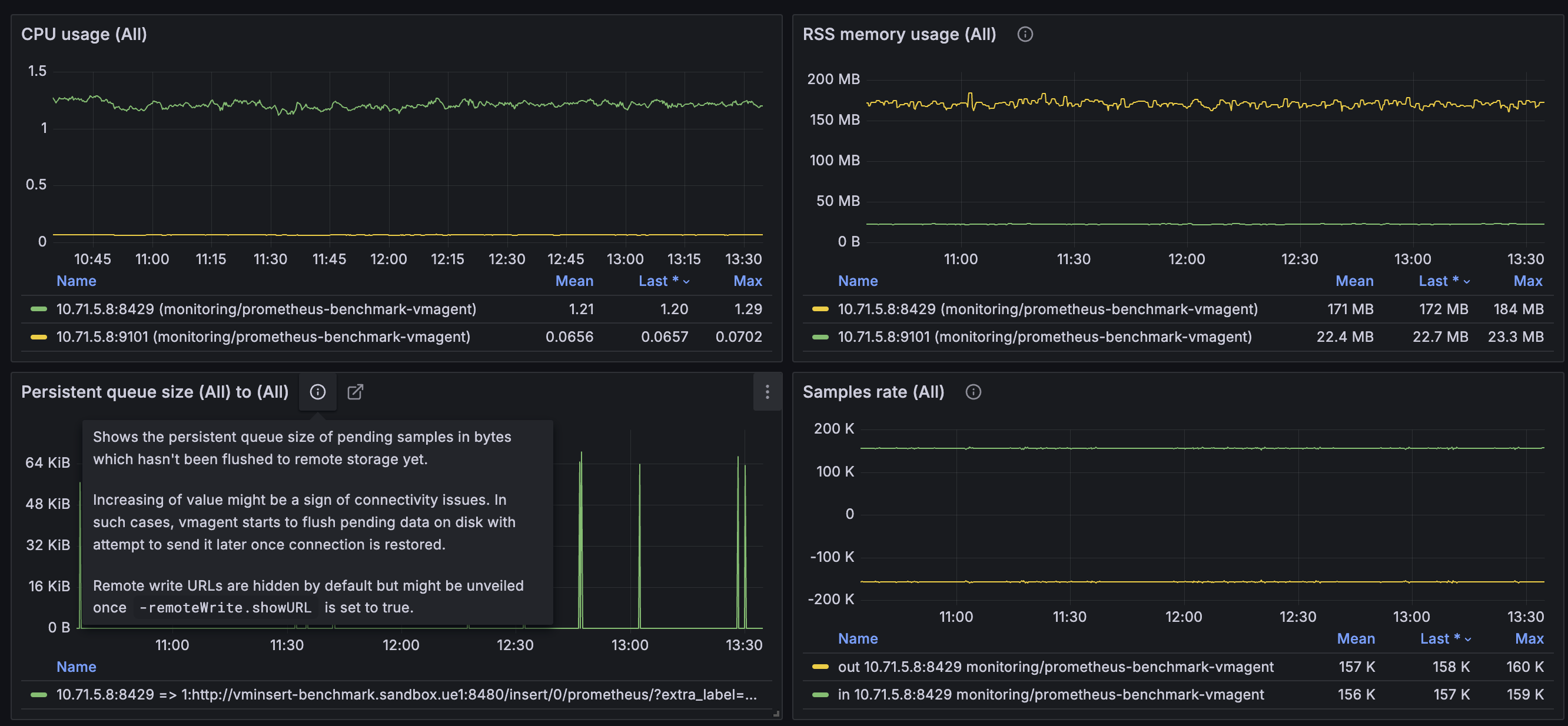Toggle vminsert-benchmark remote write series in legend
The width and height of the screenshot is (1568, 726).
[406, 695]
